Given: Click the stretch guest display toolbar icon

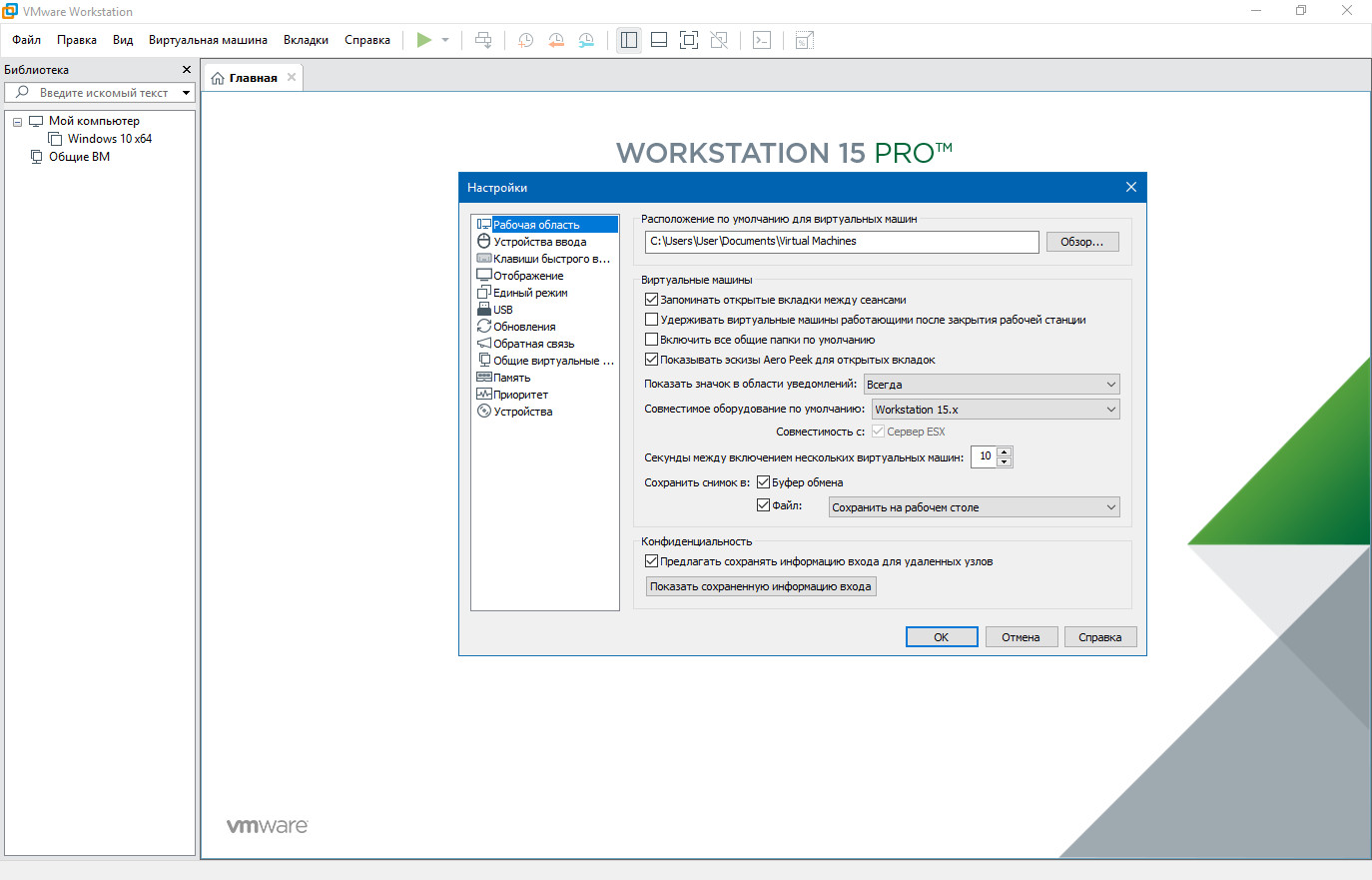Looking at the screenshot, I should point(805,40).
